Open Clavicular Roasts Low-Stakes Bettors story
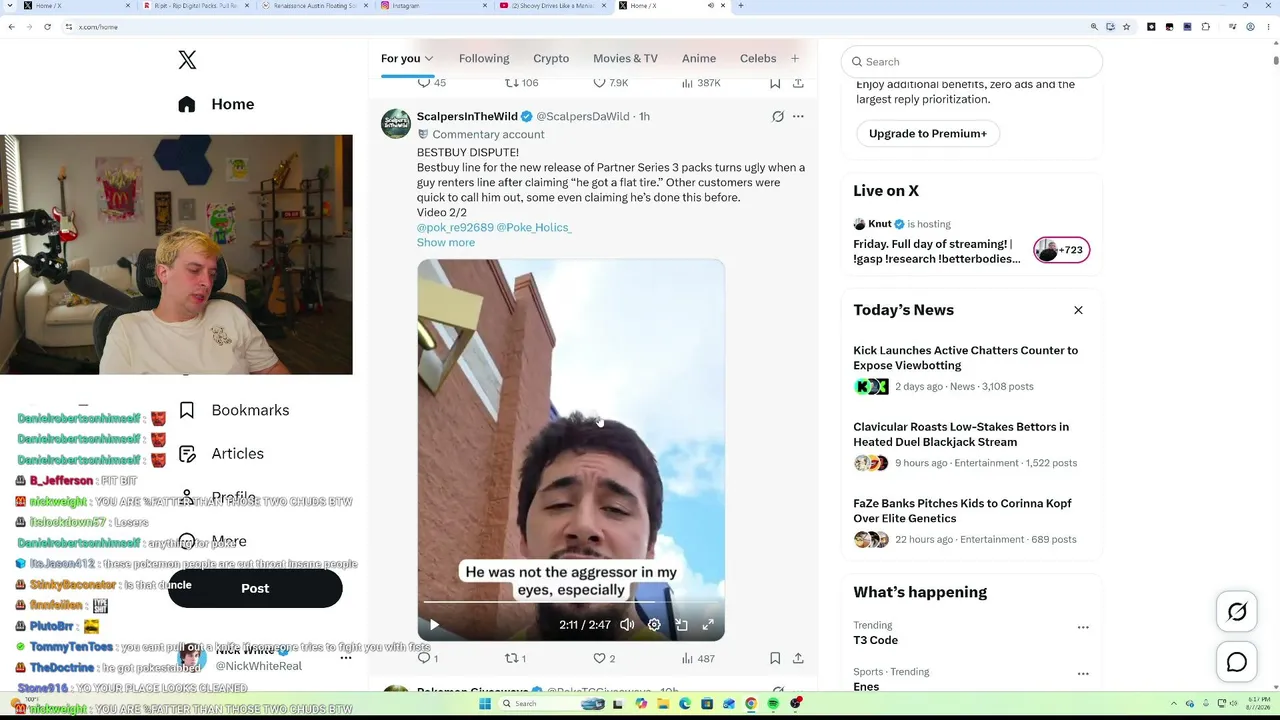The width and height of the screenshot is (1280, 720). coord(961,434)
